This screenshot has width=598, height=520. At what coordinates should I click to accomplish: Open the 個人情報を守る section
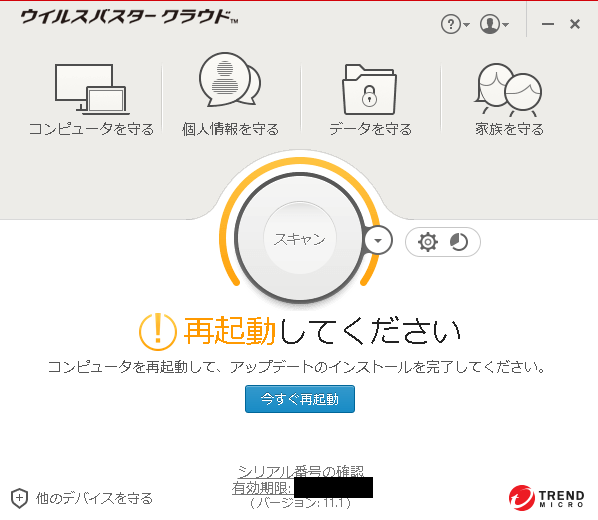click(x=230, y=95)
